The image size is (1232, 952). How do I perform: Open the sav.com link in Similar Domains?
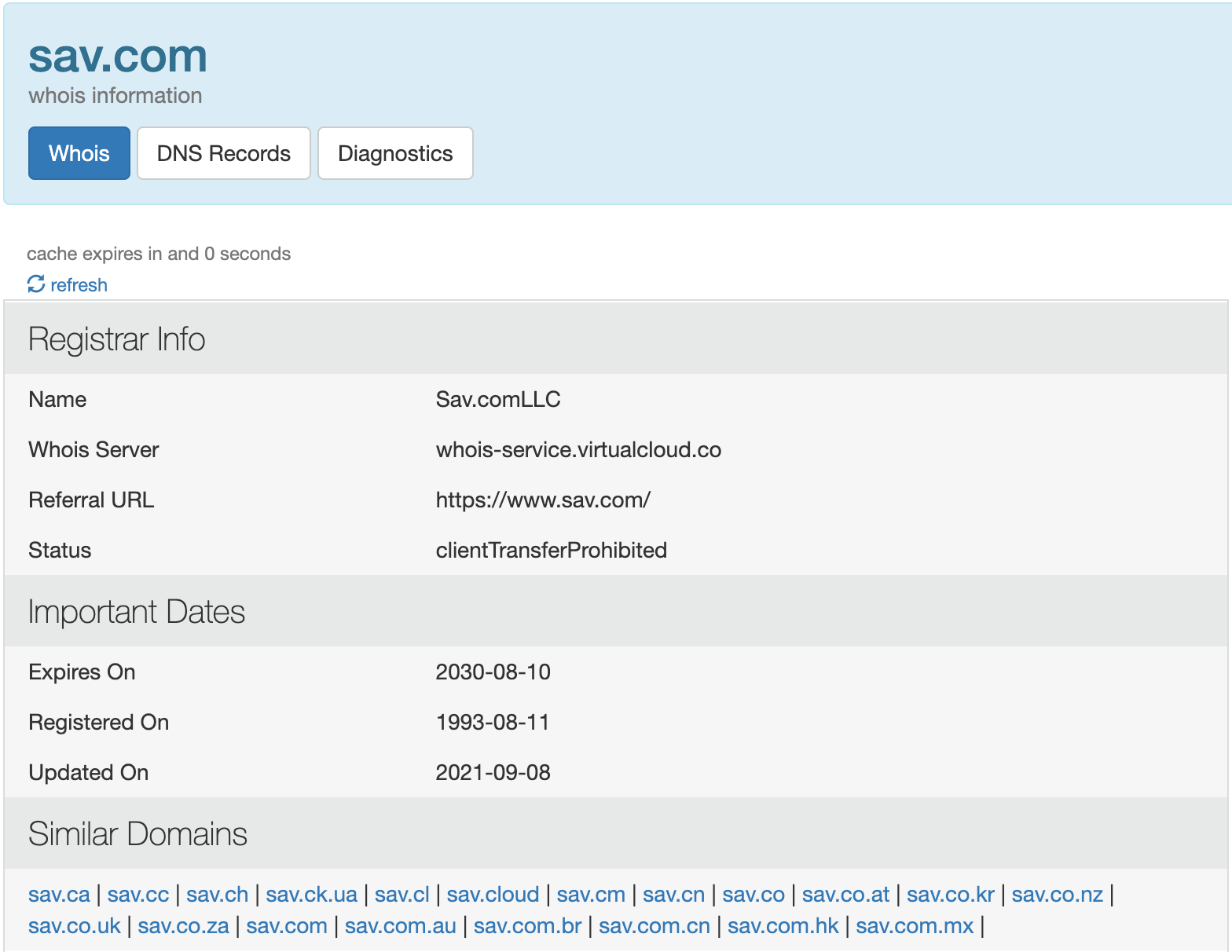tap(287, 926)
